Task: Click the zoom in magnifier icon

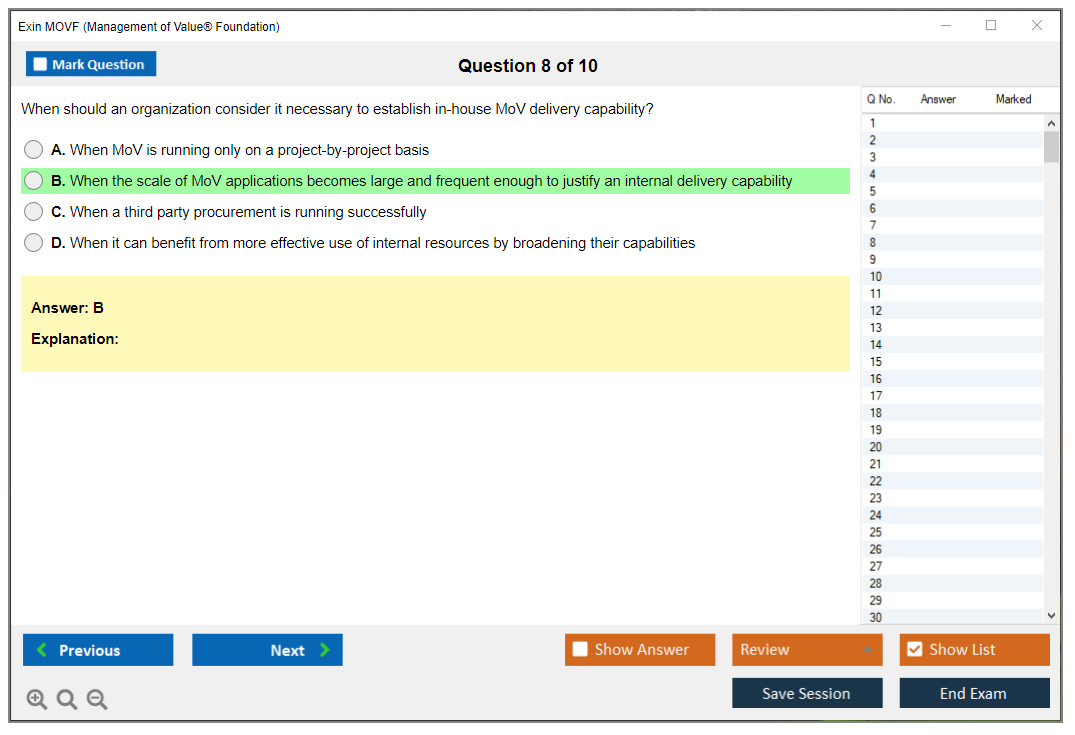Action: tap(37, 700)
